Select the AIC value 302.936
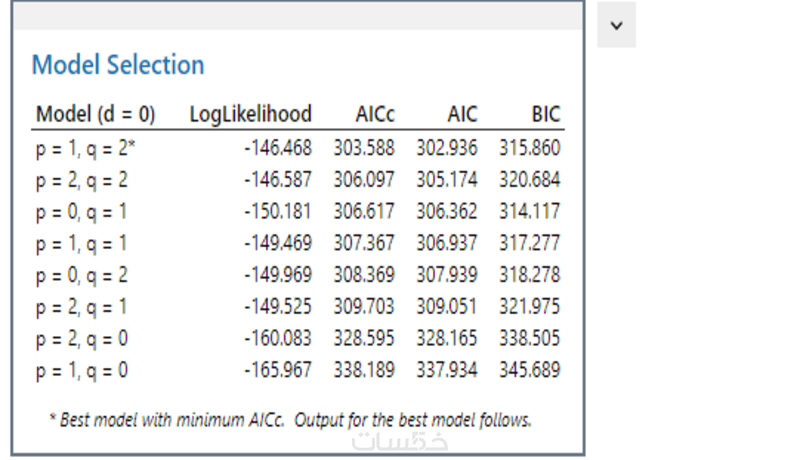The height and width of the screenshot is (460, 800). [x=447, y=148]
